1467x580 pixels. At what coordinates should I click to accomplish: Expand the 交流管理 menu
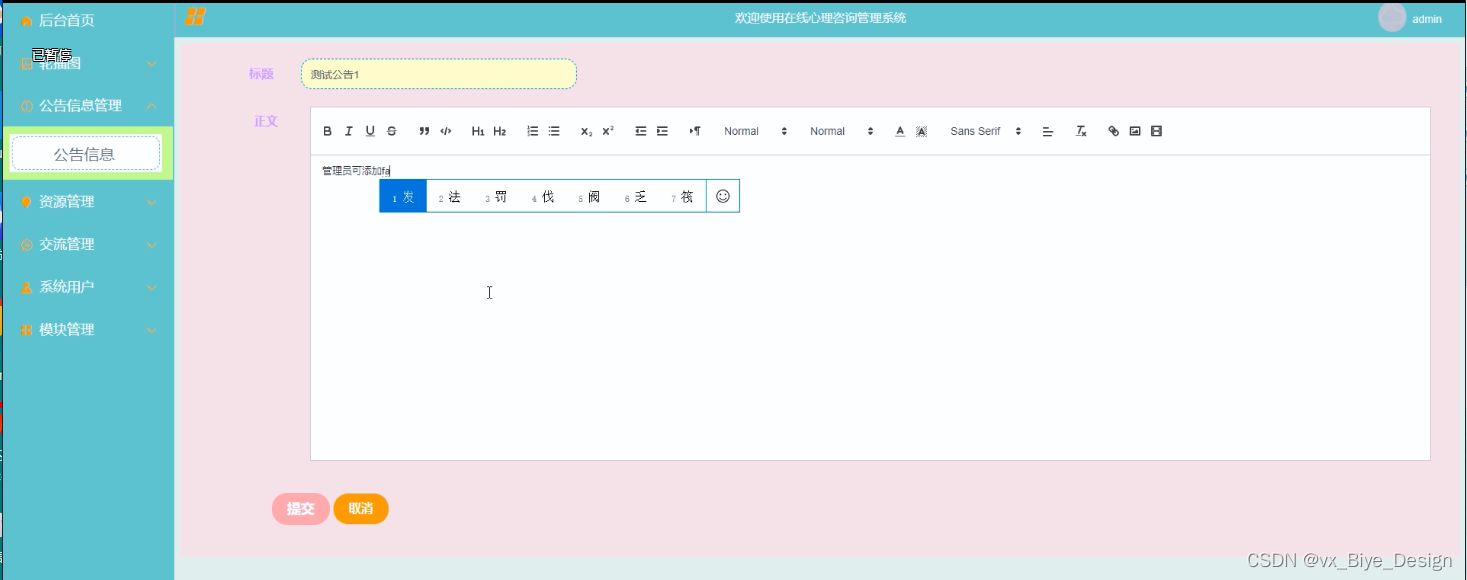88,244
